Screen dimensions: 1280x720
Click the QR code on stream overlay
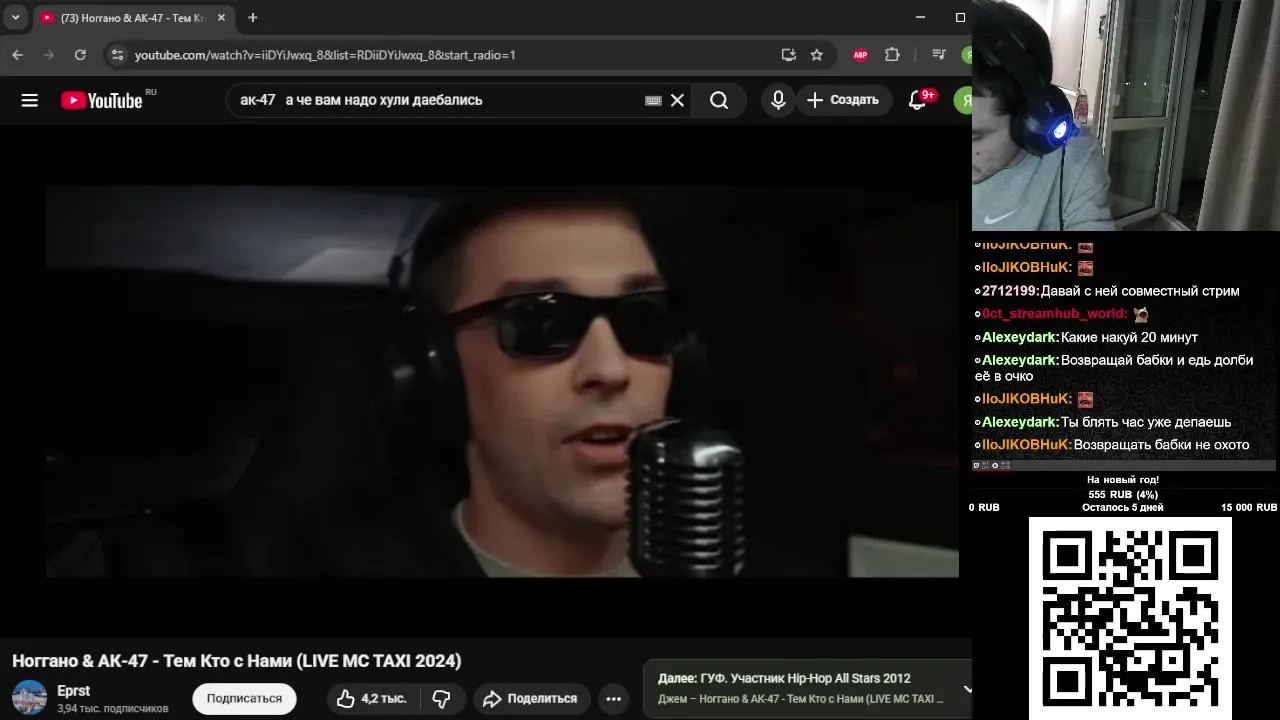(1130, 617)
